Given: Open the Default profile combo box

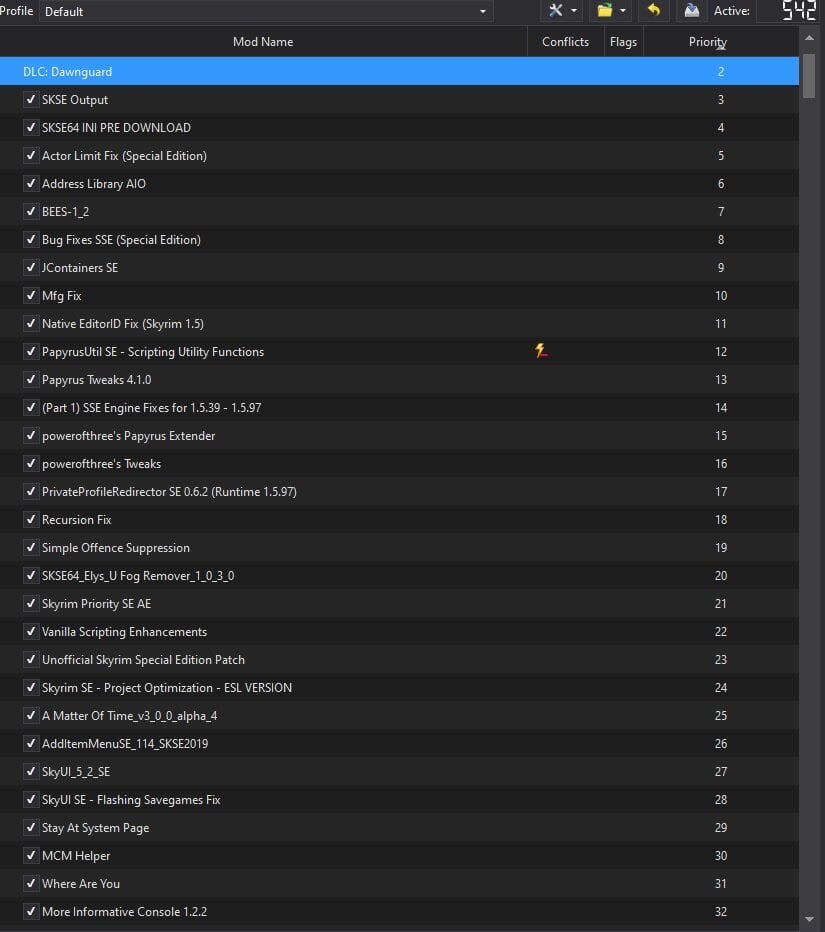Looking at the screenshot, I should click(266, 11).
